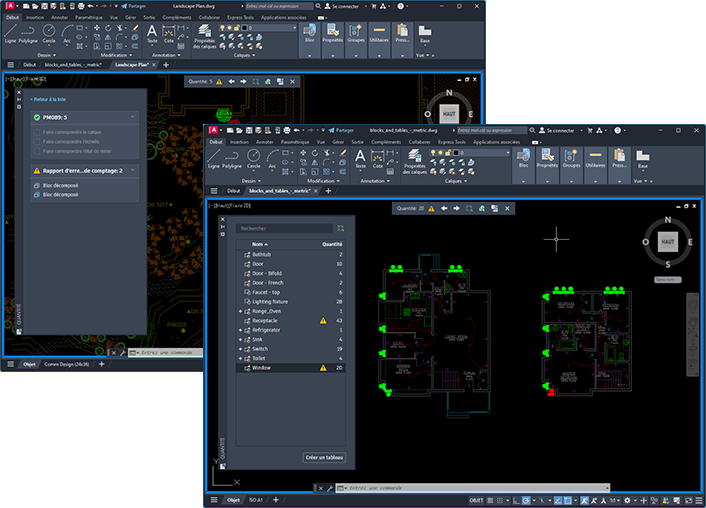This screenshot has width=706, height=508.
Task: Expand the Calques panel in front window
Action: click(x=456, y=181)
